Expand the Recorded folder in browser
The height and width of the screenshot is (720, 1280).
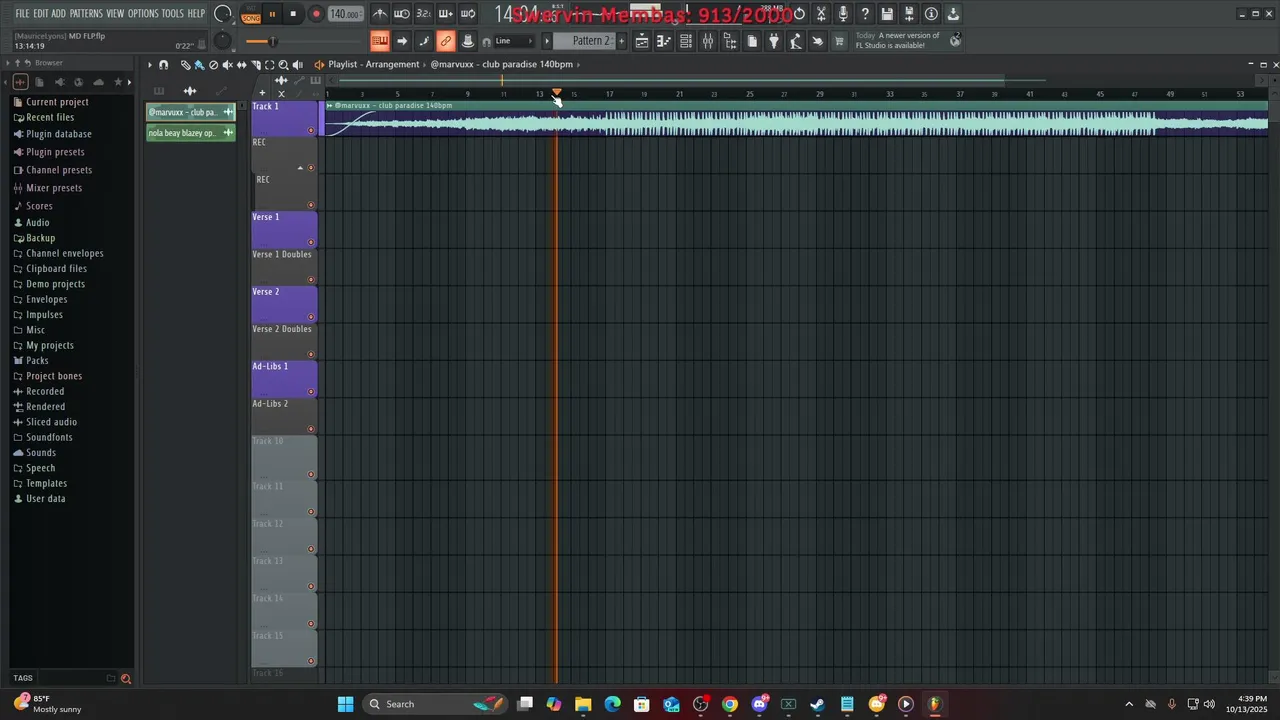click(x=45, y=392)
